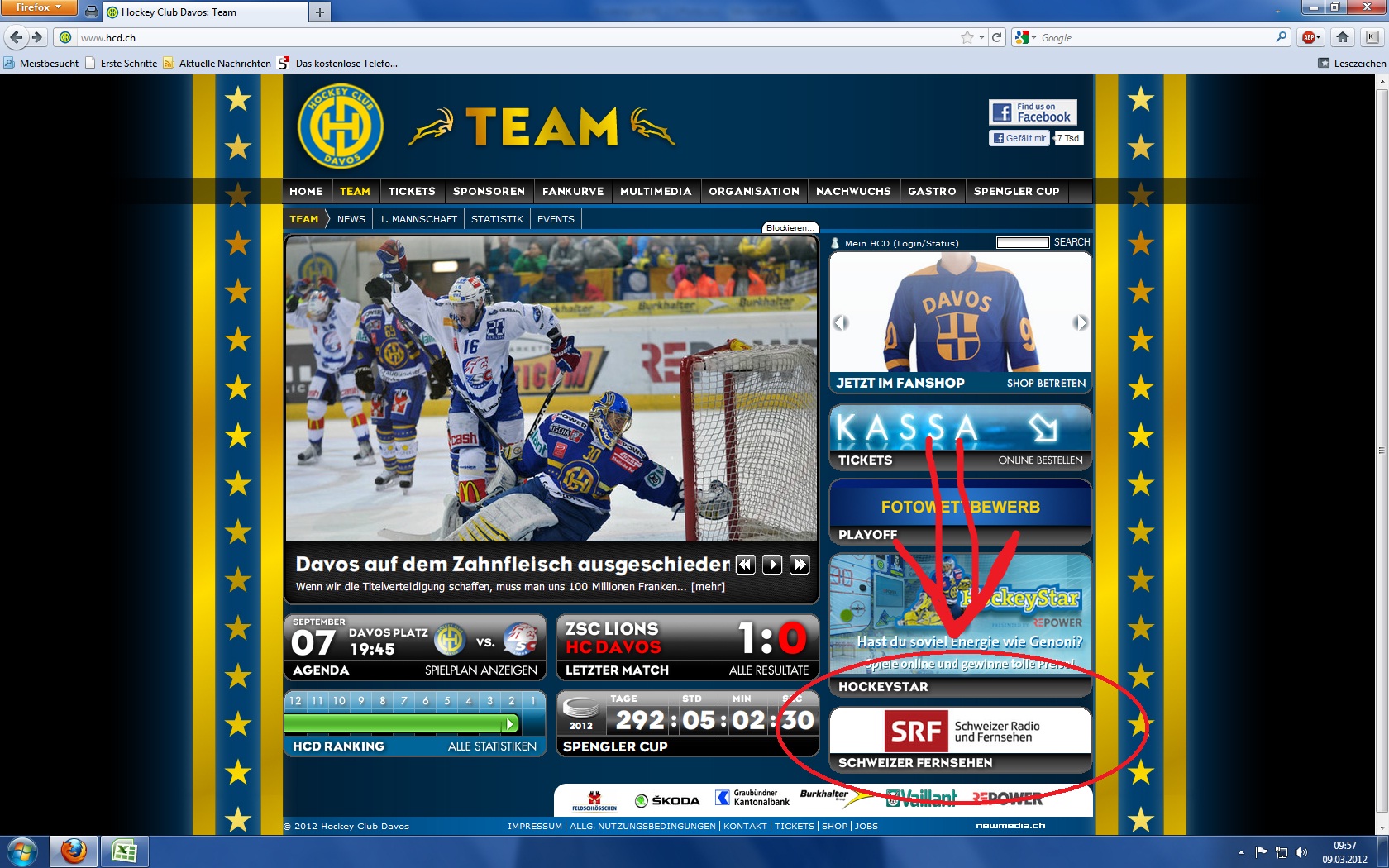Open the IMPRESSUM footer link
The image size is (1389, 868).
coord(534,826)
